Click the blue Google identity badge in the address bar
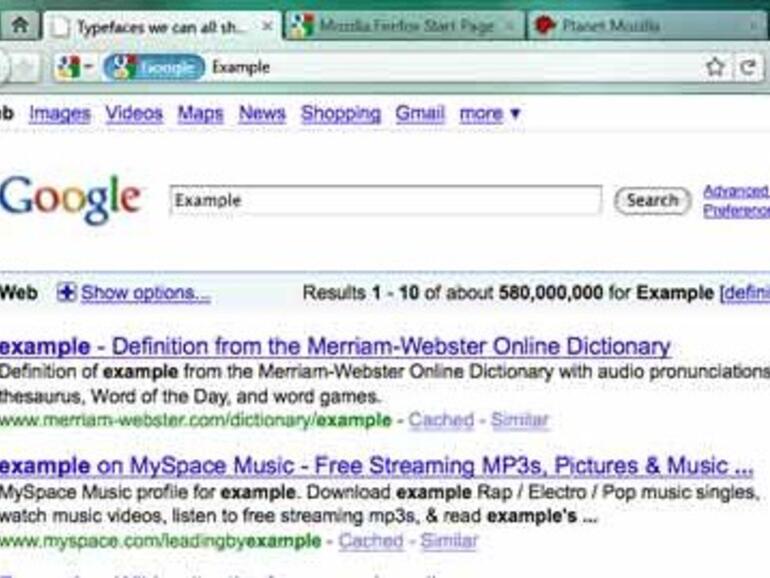The image size is (770, 578). coord(154,67)
